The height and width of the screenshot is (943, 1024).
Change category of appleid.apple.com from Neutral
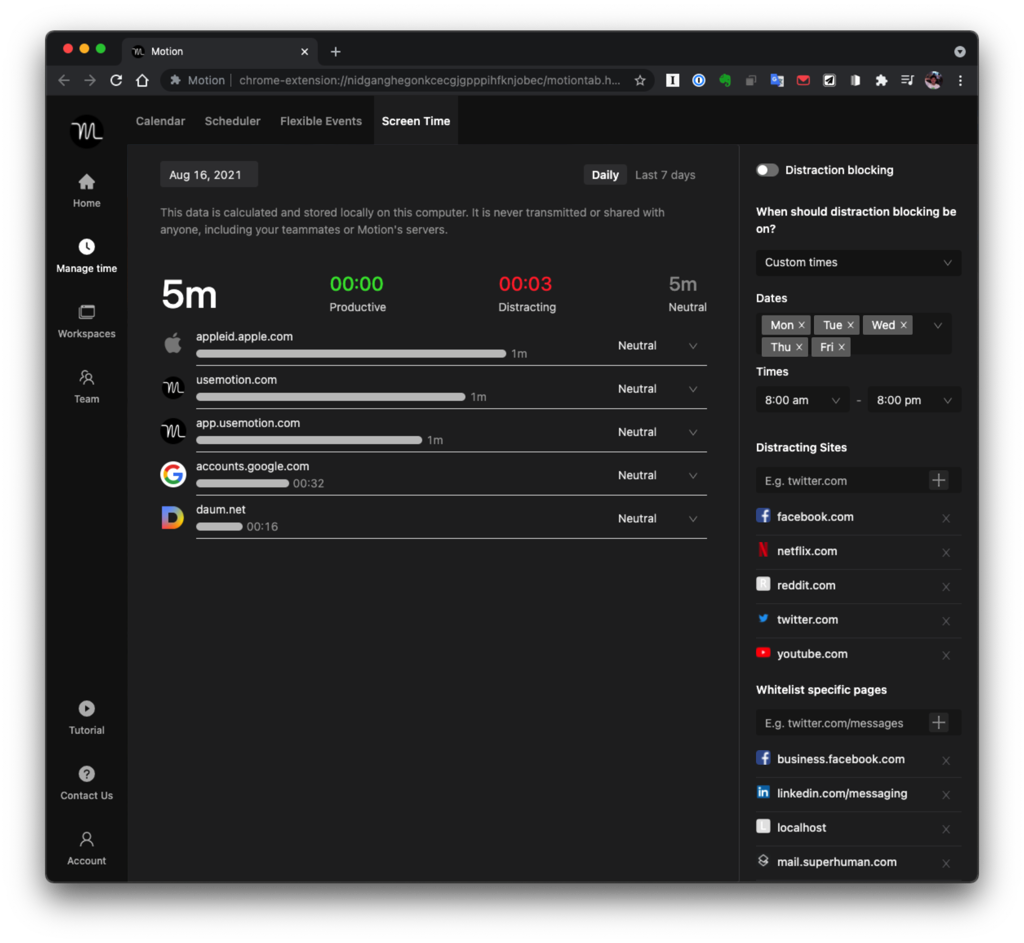click(658, 345)
